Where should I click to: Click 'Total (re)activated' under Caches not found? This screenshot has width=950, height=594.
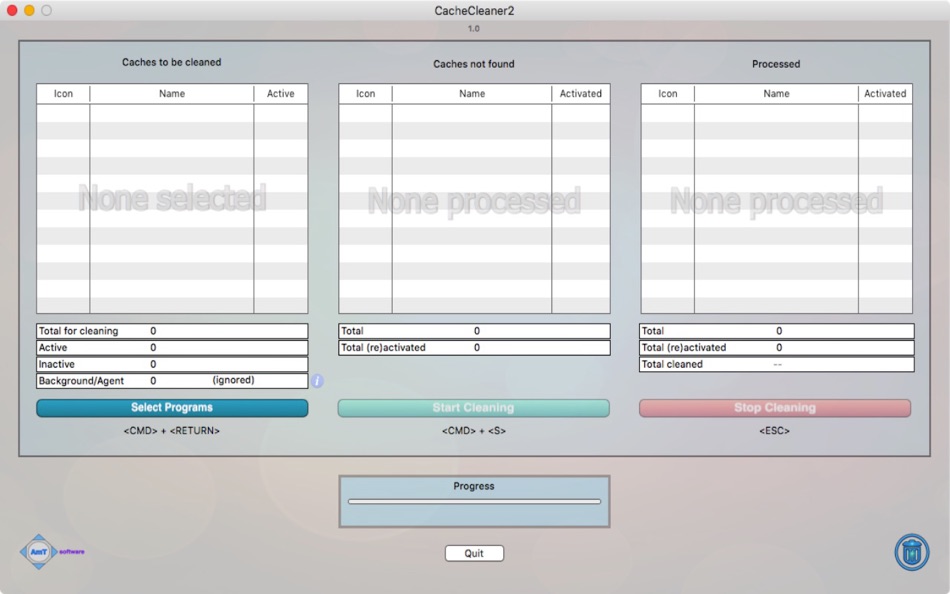474,347
